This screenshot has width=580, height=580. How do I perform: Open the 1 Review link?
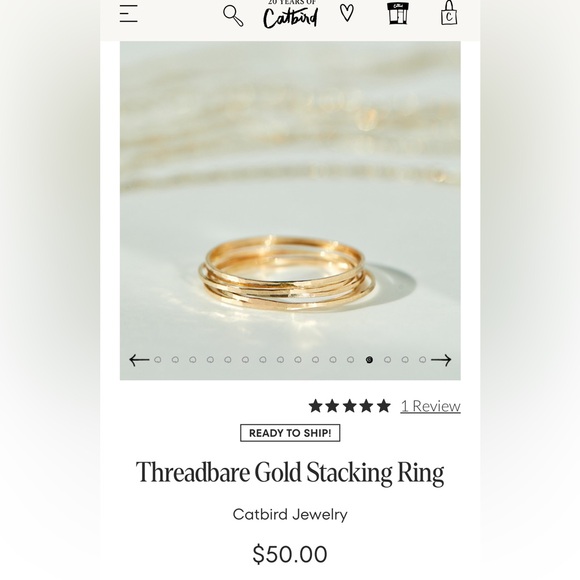pyautogui.click(x=431, y=406)
